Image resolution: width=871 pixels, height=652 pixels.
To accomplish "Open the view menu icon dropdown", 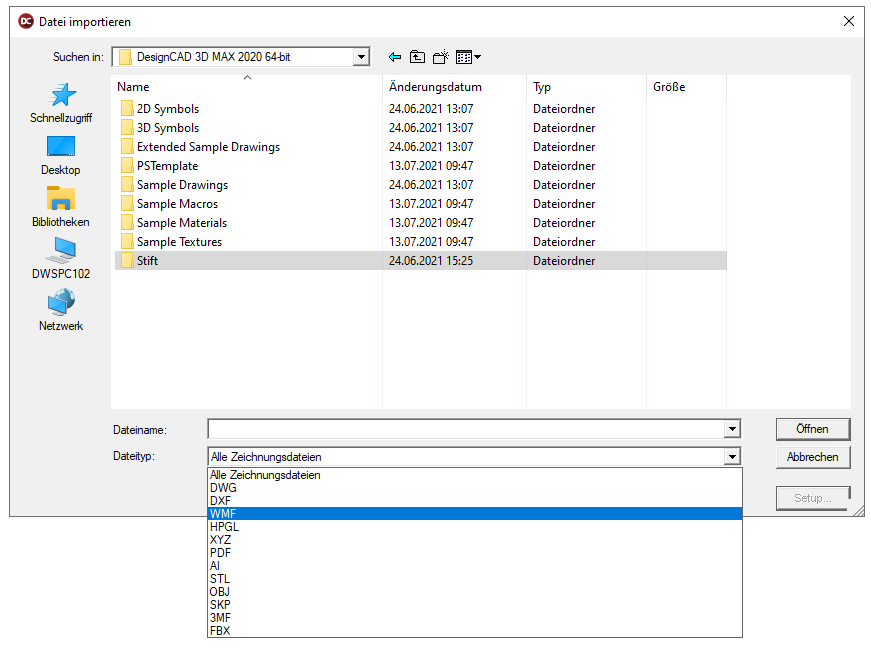I will click(468, 57).
